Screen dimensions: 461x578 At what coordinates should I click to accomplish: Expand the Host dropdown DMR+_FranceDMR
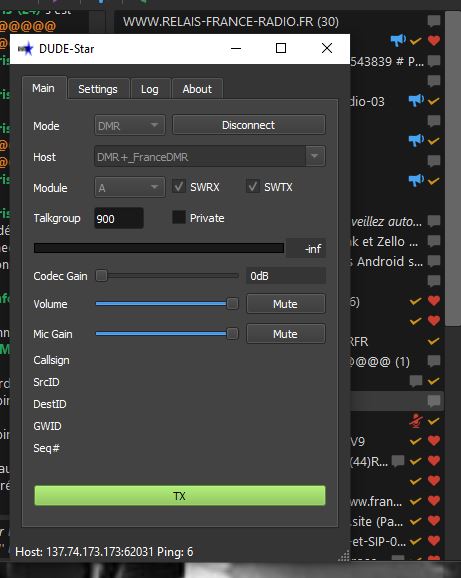point(210,157)
